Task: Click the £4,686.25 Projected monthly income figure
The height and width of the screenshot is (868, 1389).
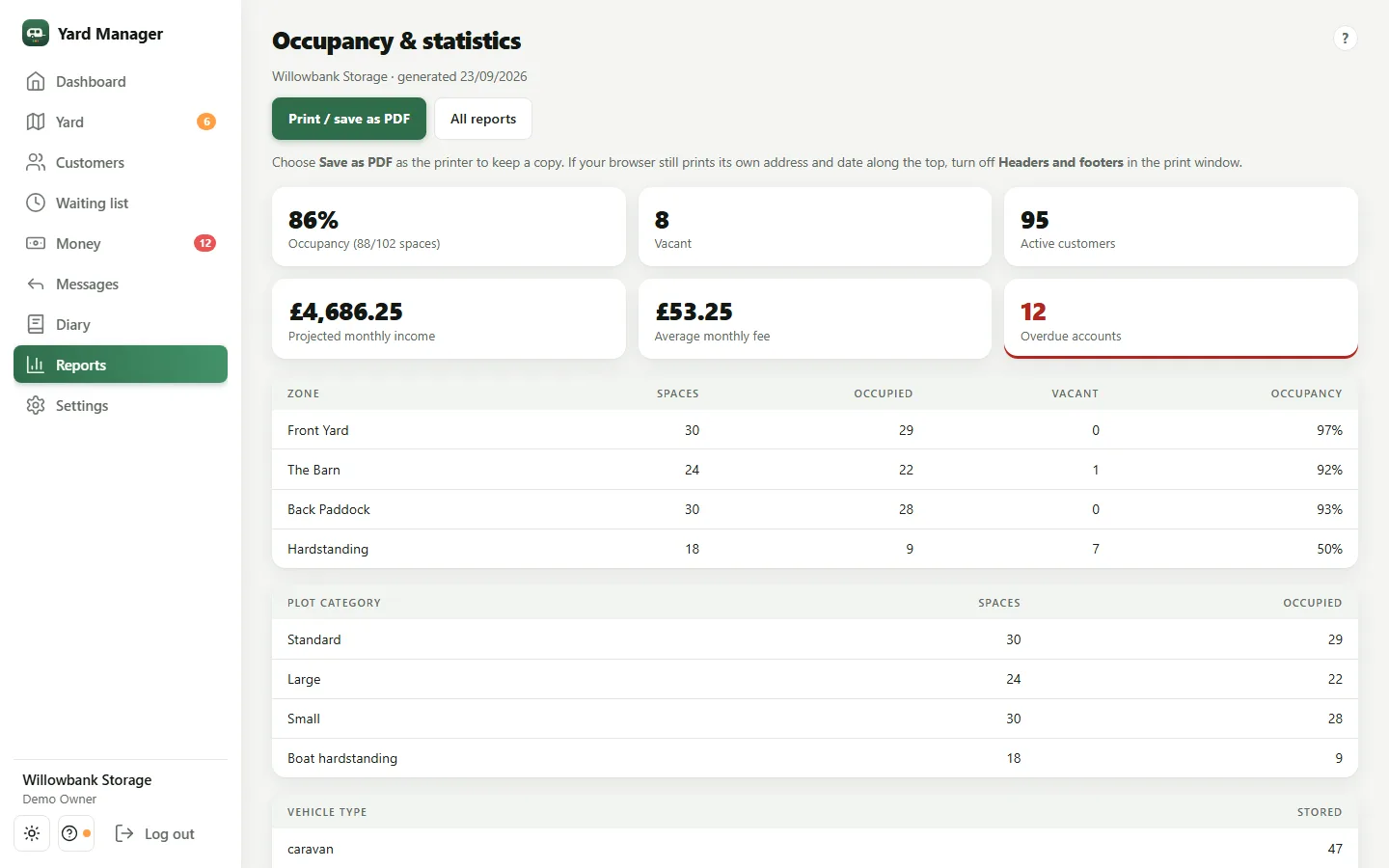Action: pos(345,312)
